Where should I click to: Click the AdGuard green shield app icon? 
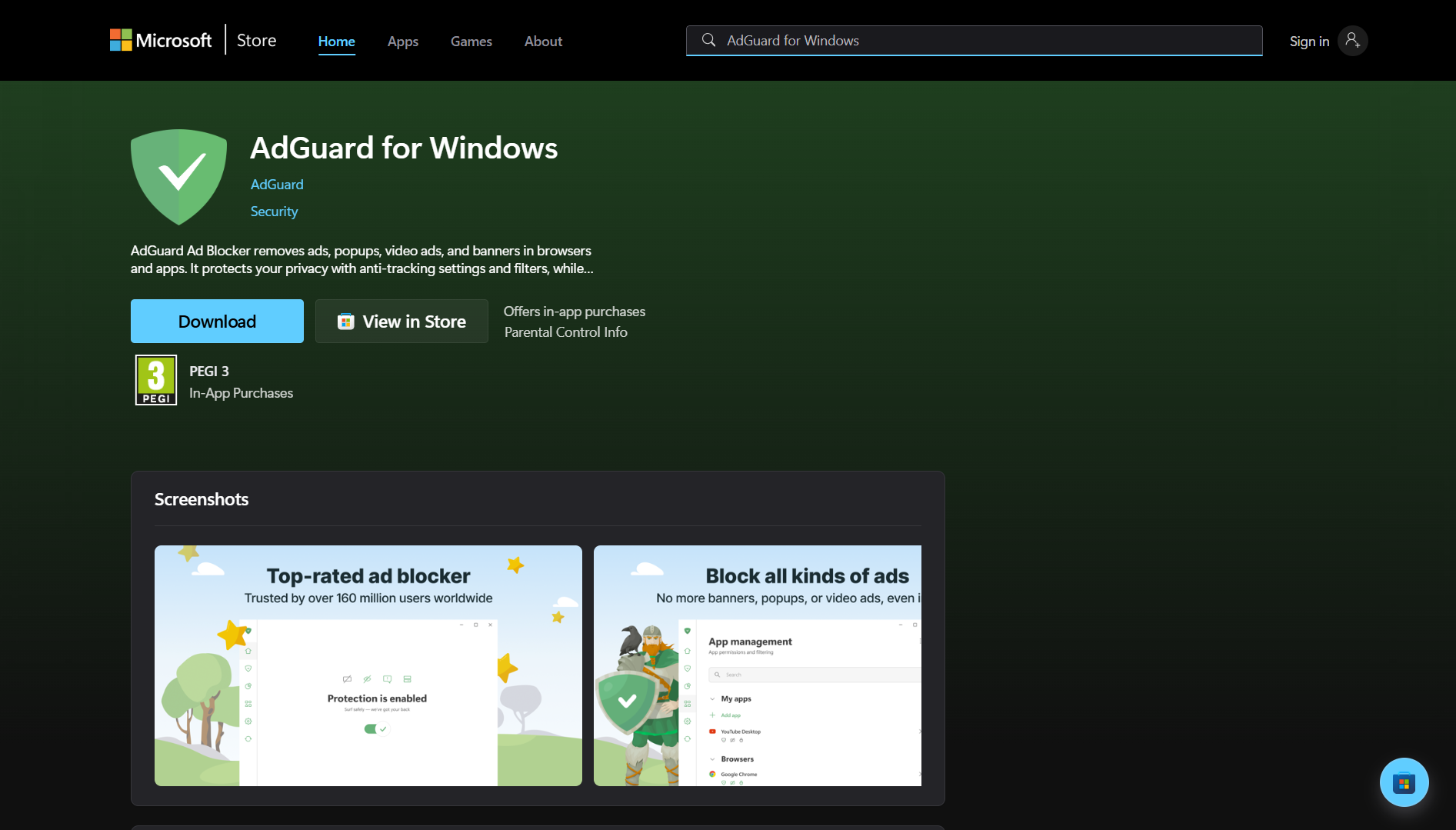point(178,176)
